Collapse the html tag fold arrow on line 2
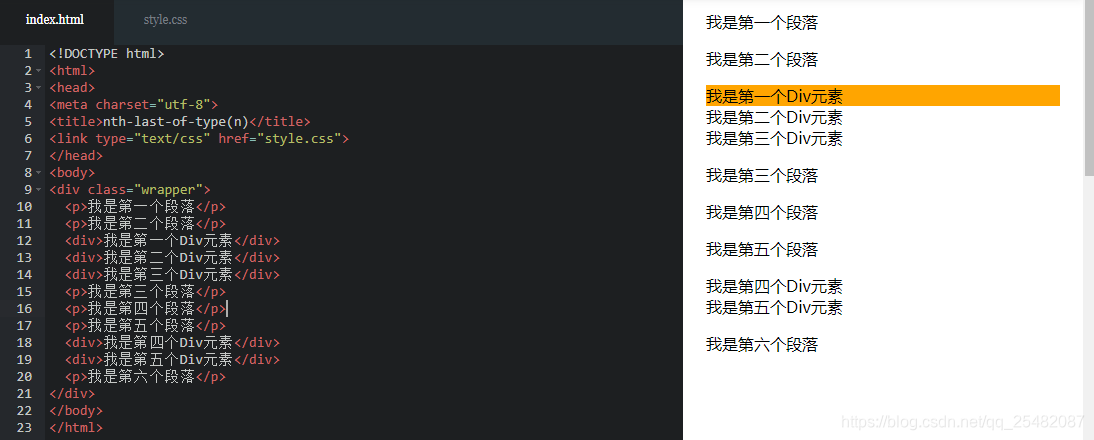This screenshot has height=440, width=1094. (x=40, y=71)
